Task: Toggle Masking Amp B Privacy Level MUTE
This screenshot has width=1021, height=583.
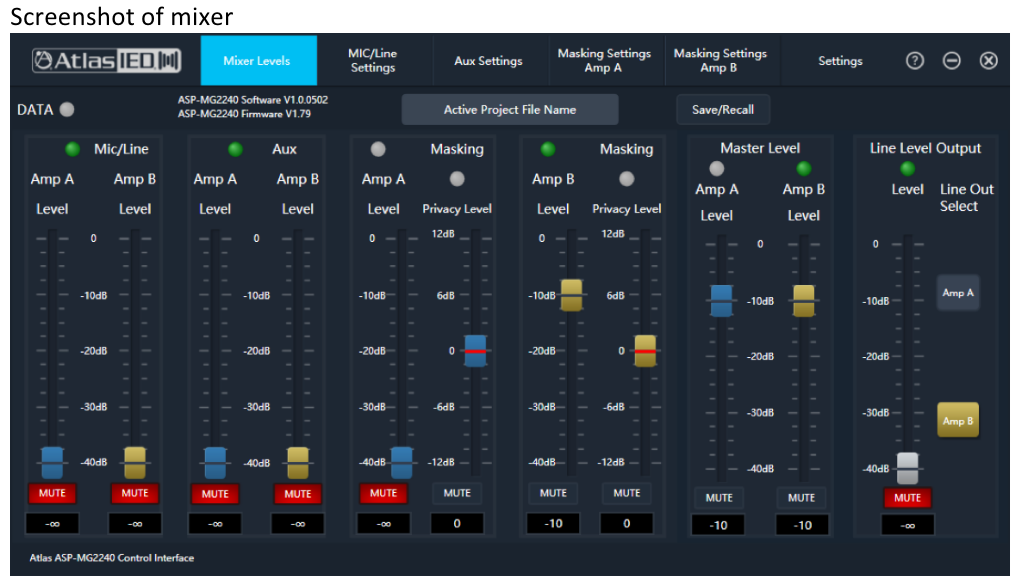Action: point(626,493)
